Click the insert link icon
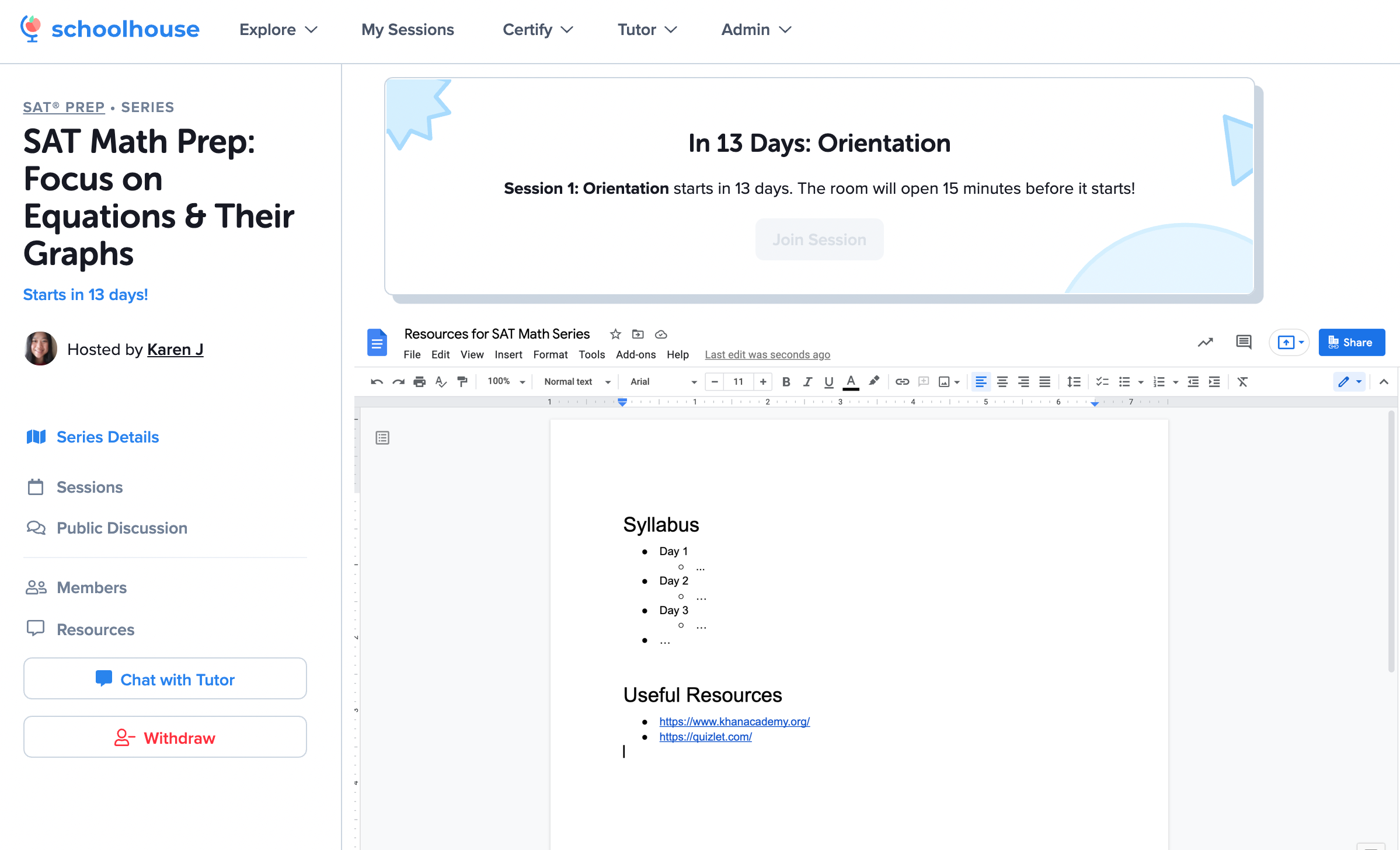The image size is (1400, 850). point(902,382)
